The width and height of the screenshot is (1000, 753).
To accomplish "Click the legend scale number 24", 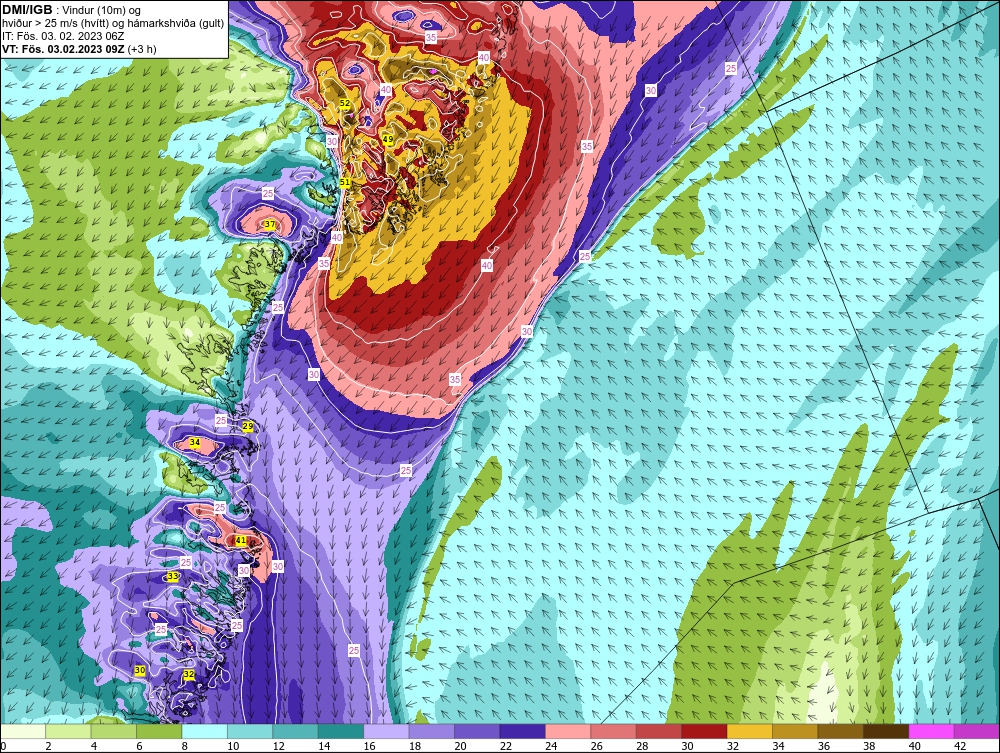I will (551, 746).
